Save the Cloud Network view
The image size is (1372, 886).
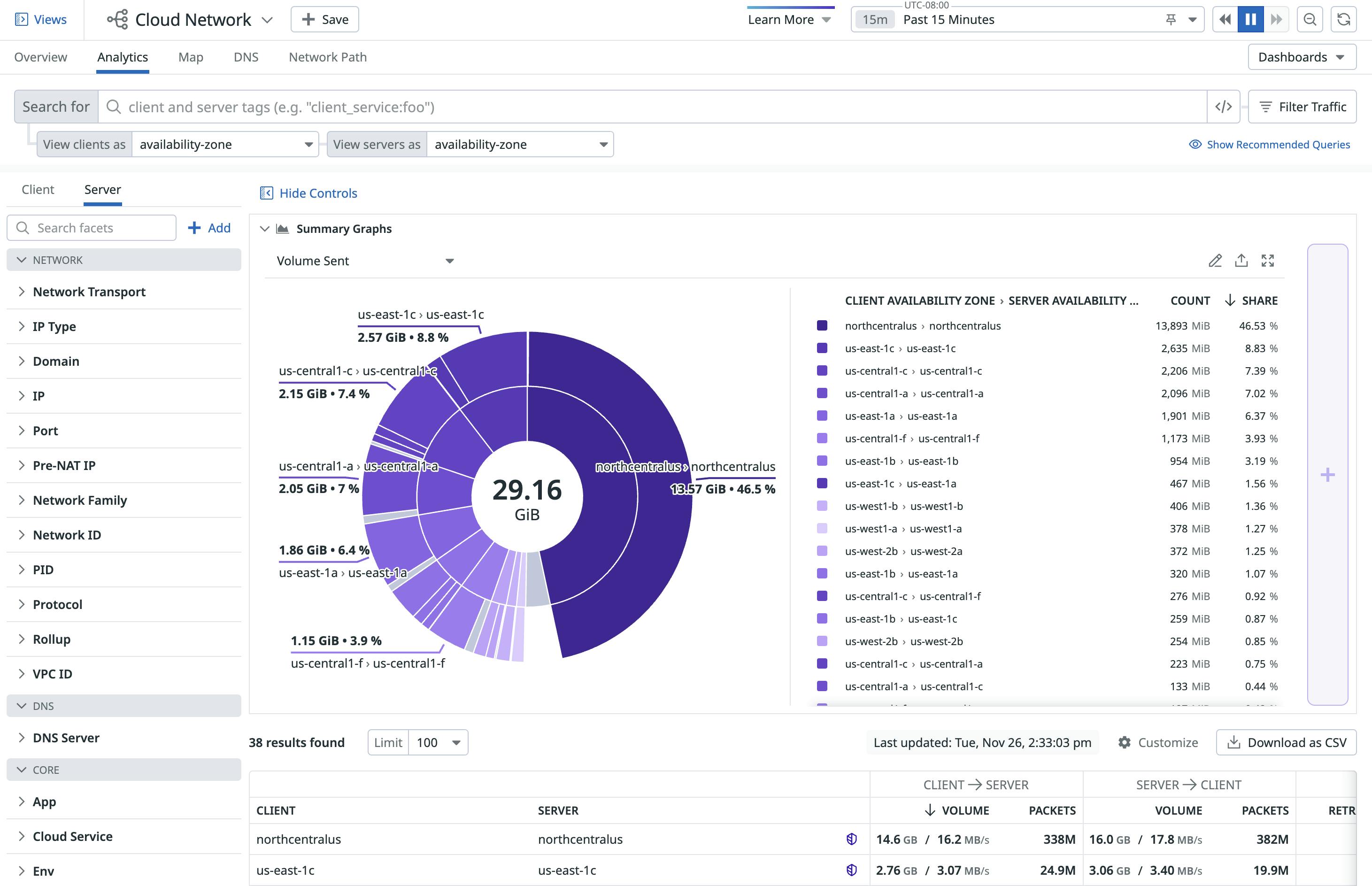pyautogui.click(x=324, y=19)
